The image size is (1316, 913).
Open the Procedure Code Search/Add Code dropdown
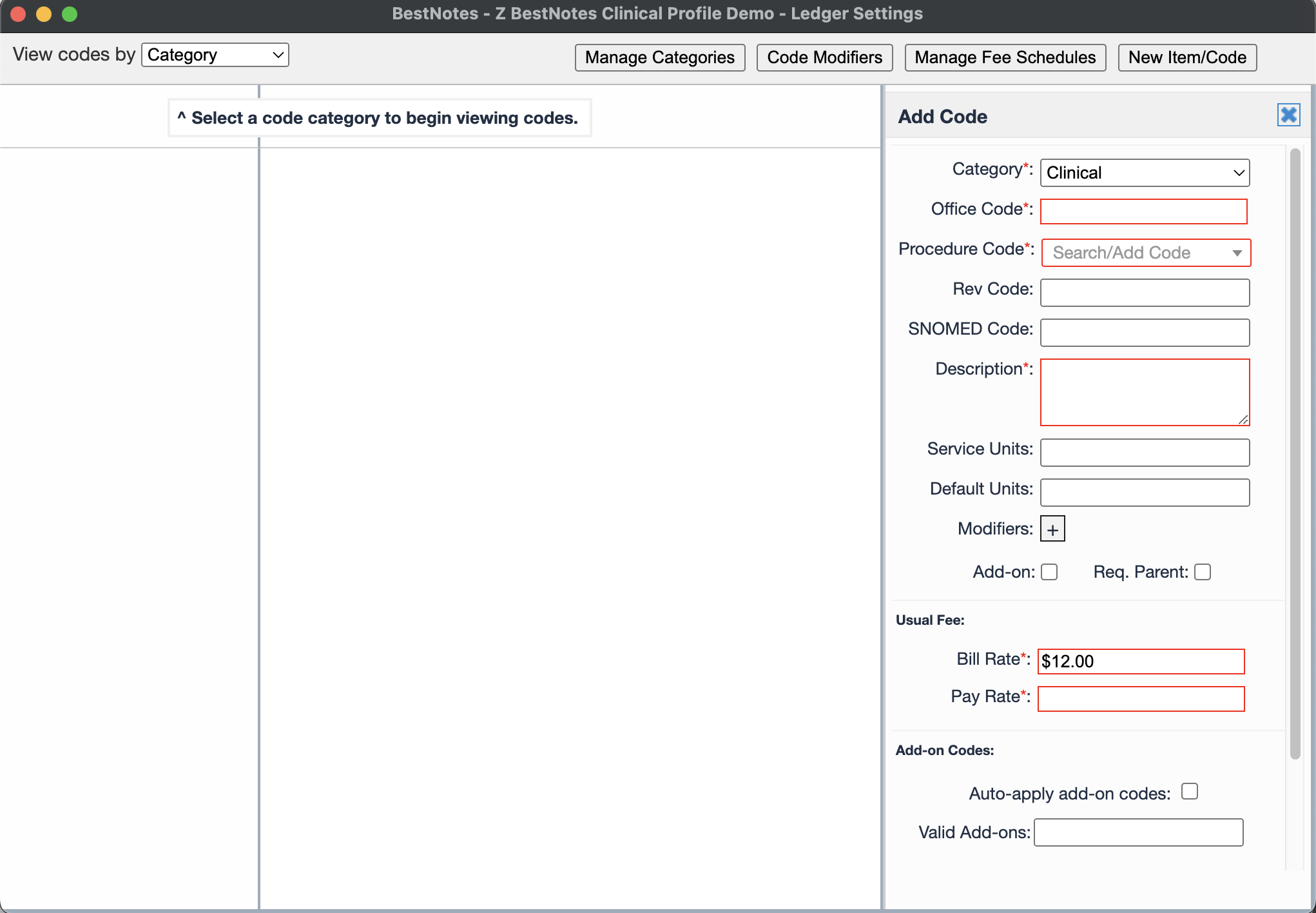click(1146, 253)
